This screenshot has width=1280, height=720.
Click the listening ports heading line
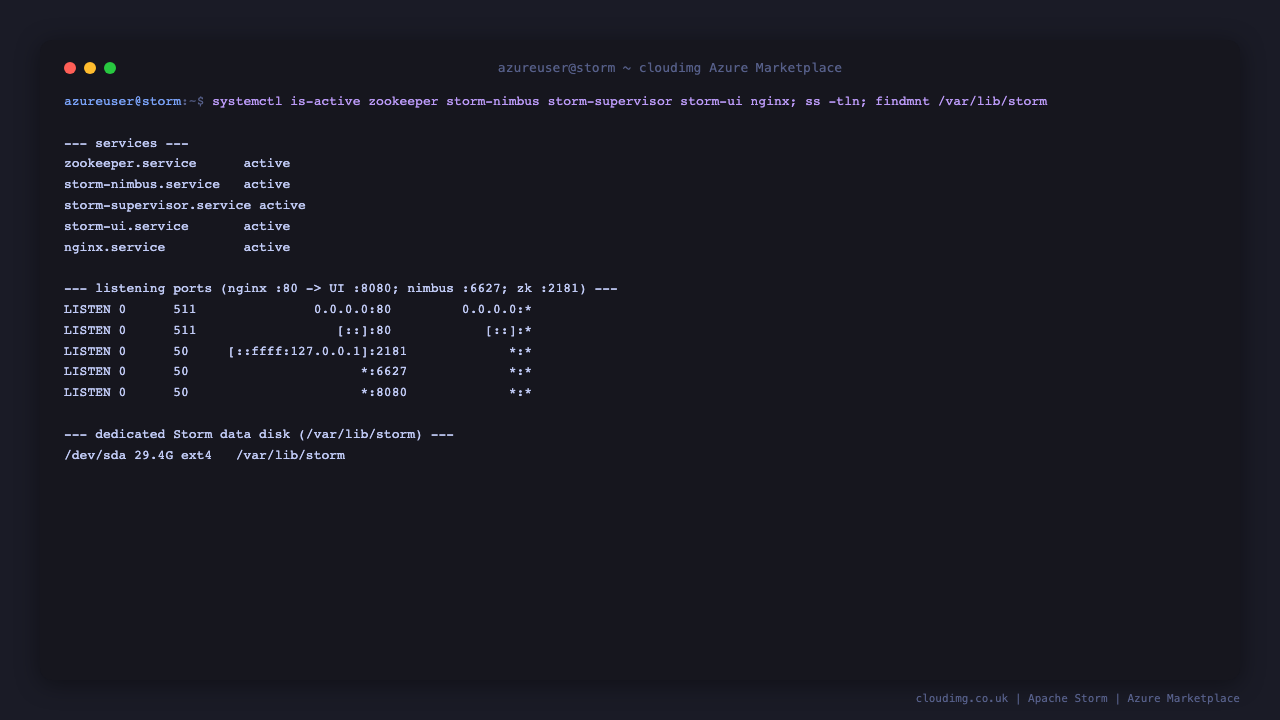341,288
